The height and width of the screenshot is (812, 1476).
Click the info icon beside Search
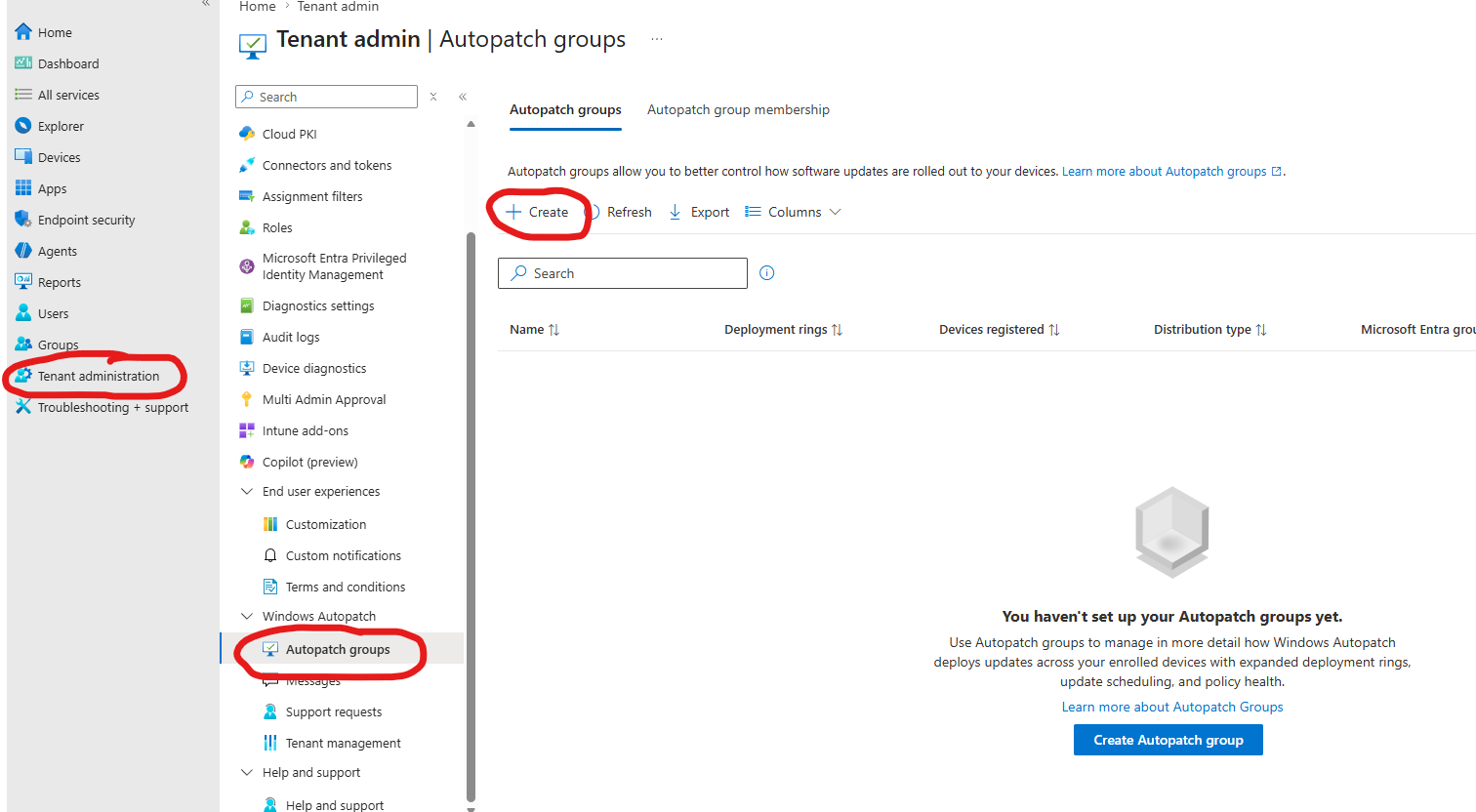pos(767,273)
